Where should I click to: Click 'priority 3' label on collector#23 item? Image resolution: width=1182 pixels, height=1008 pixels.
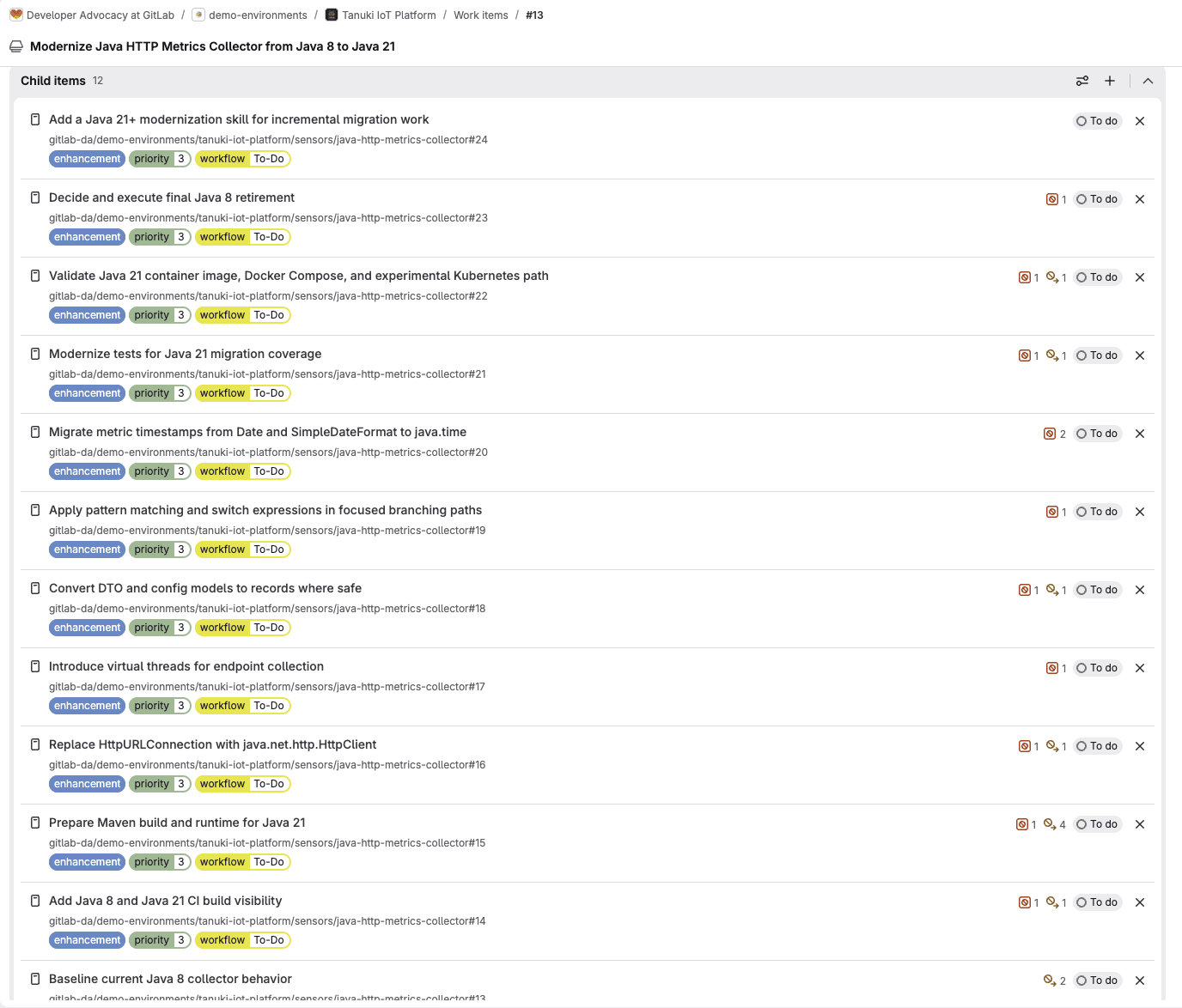click(x=160, y=237)
